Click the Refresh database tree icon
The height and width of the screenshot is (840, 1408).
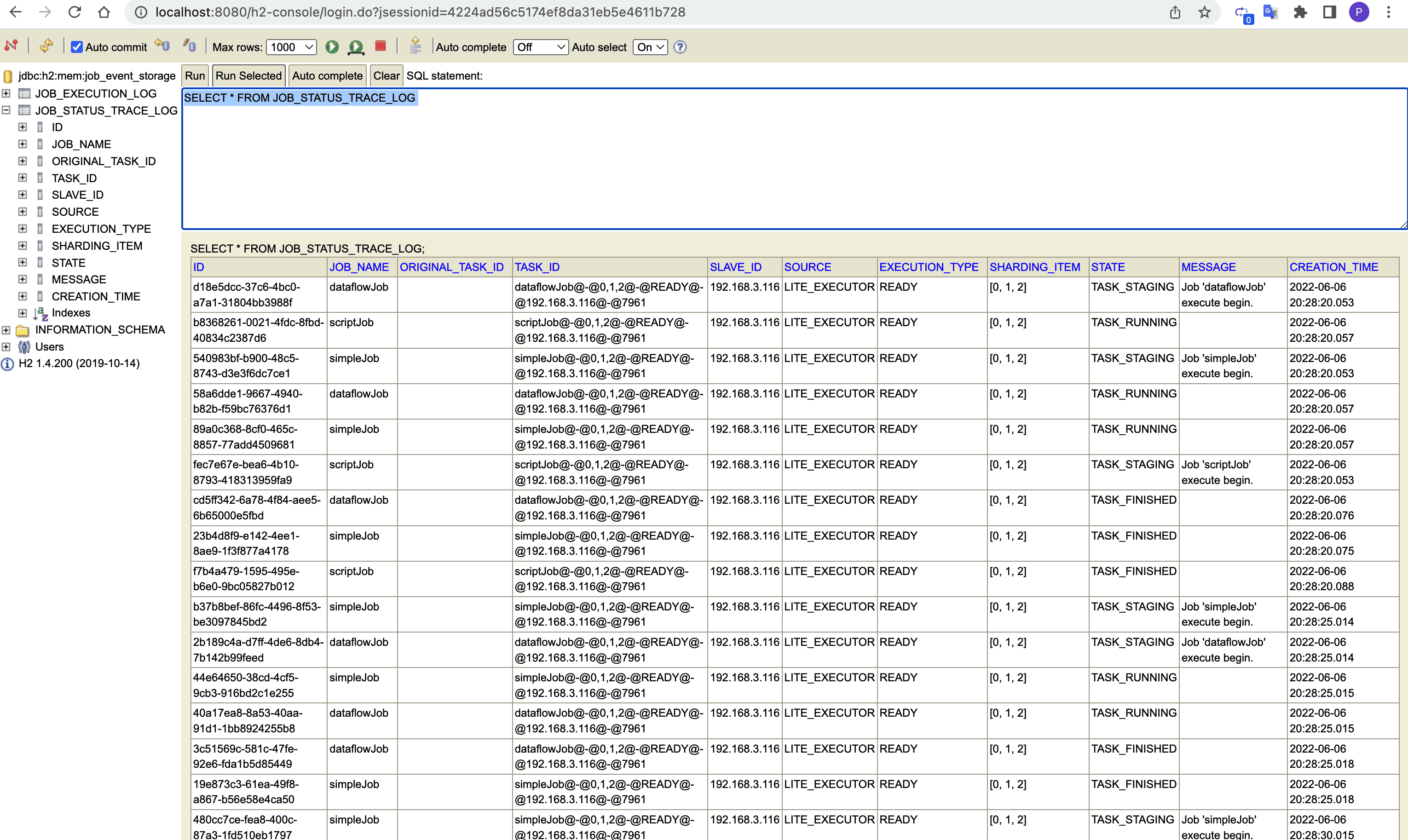pos(46,46)
